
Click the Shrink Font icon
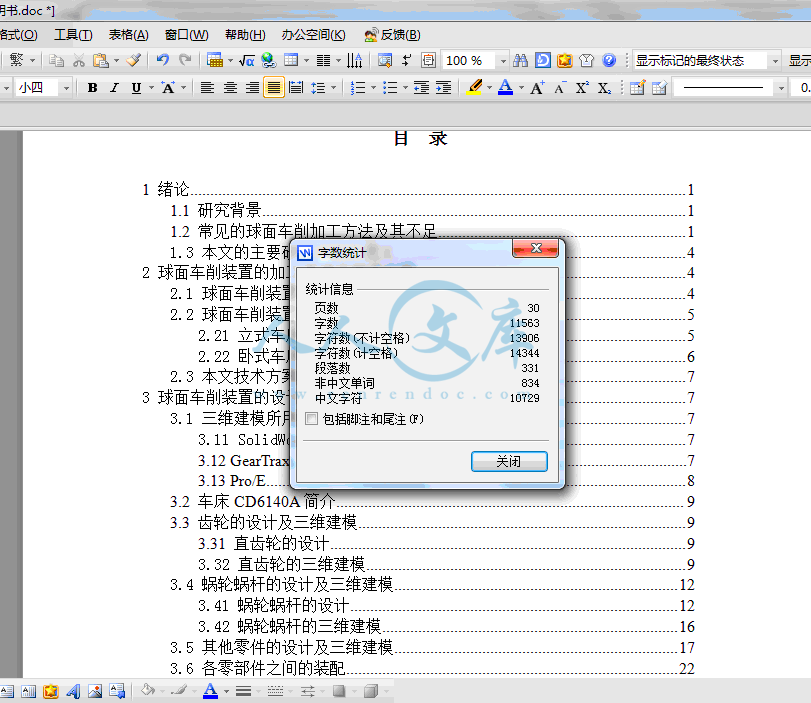click(x=560, y=88)
